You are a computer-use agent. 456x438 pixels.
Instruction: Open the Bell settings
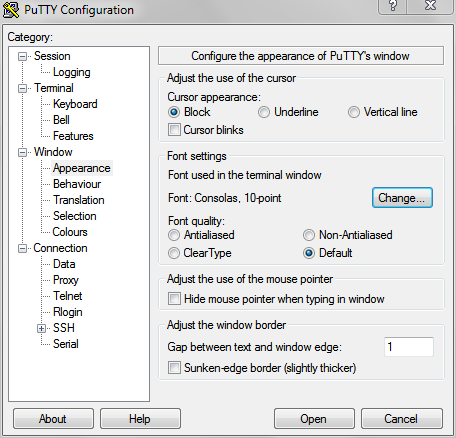point(61,120)
